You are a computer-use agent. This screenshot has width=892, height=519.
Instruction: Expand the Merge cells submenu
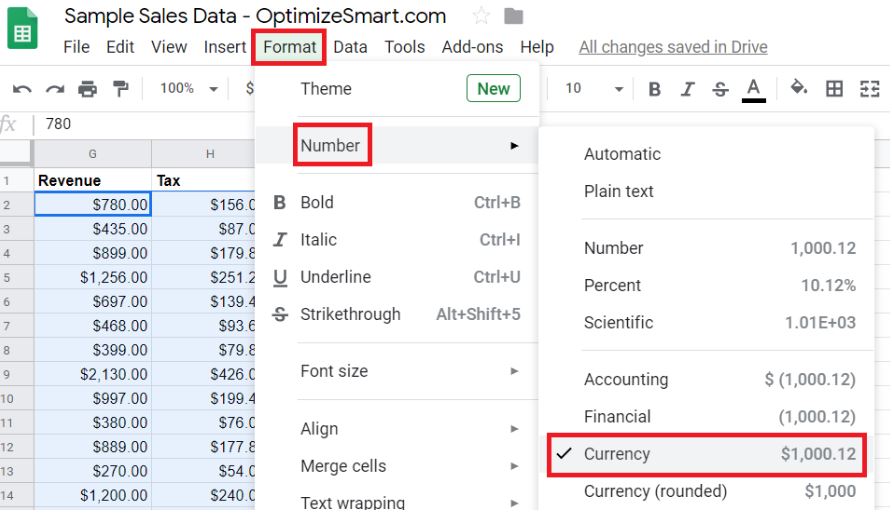coord(410,466)
